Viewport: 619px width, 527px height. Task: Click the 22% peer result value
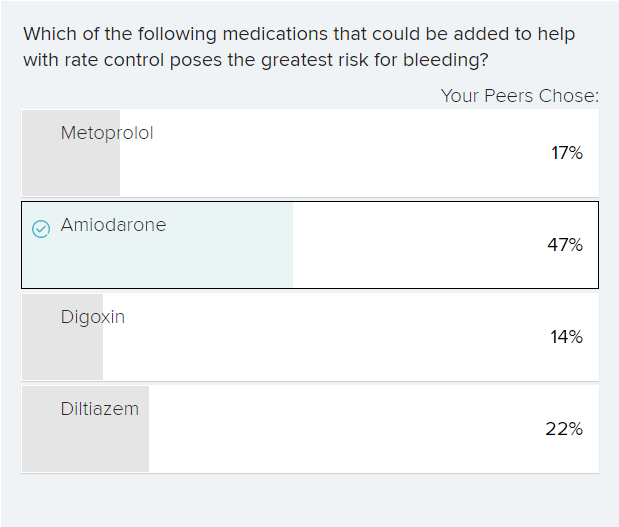click(564, 429)
